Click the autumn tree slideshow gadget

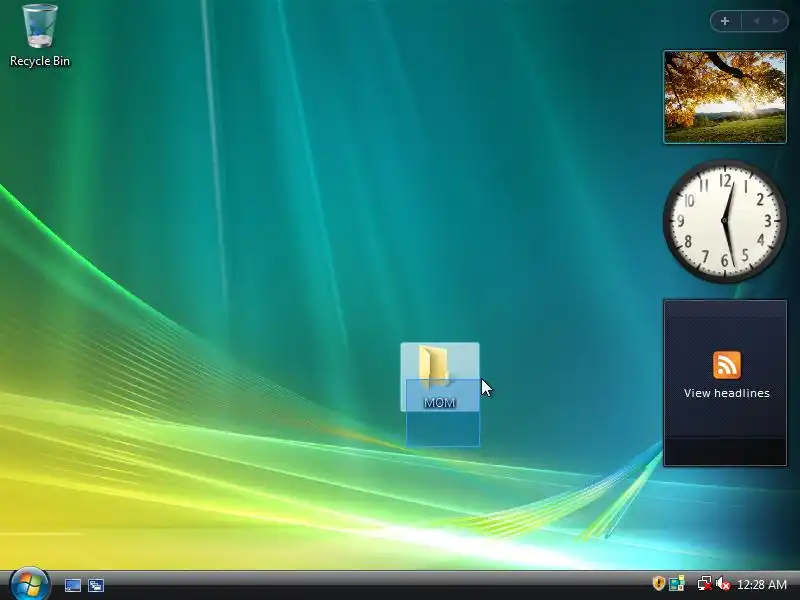pos(725,97)
